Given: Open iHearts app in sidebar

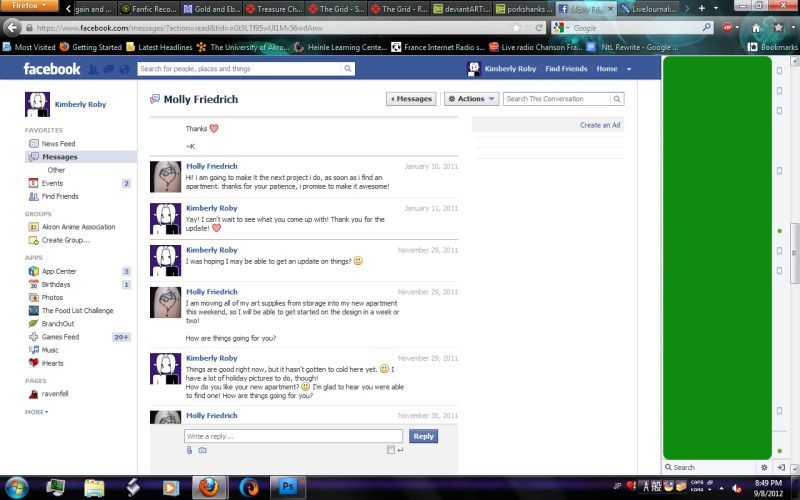Looking at the screenshot, I should tap(53, 363).
